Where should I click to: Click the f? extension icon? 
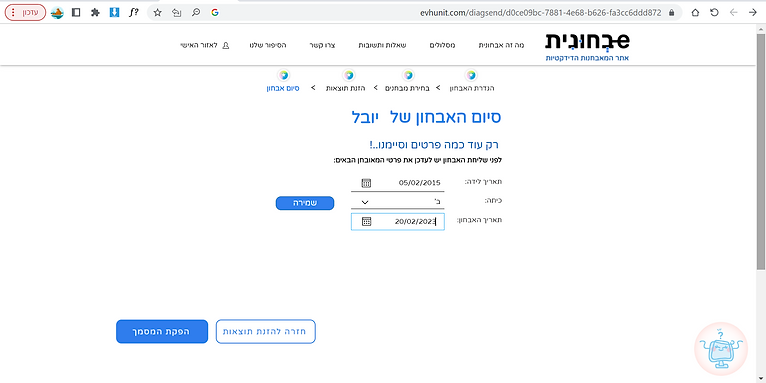click(x=133, y=13)
